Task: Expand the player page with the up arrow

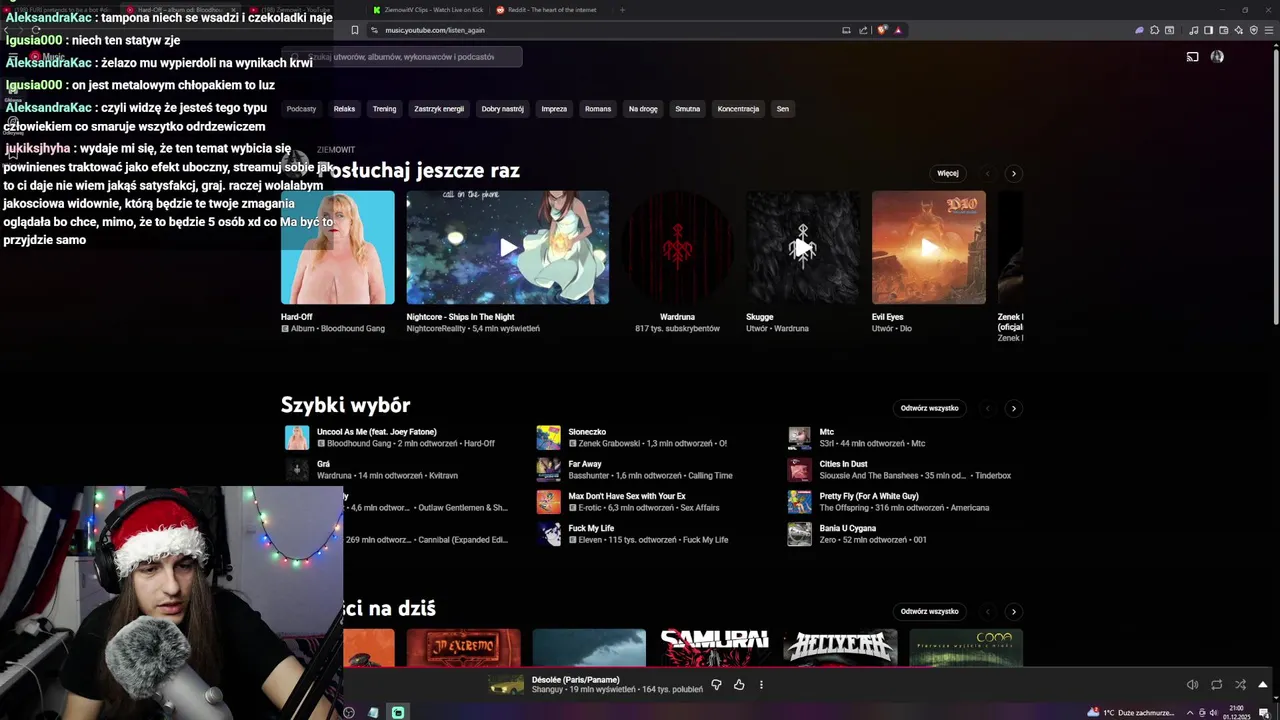Action: tap(1263, 685)
